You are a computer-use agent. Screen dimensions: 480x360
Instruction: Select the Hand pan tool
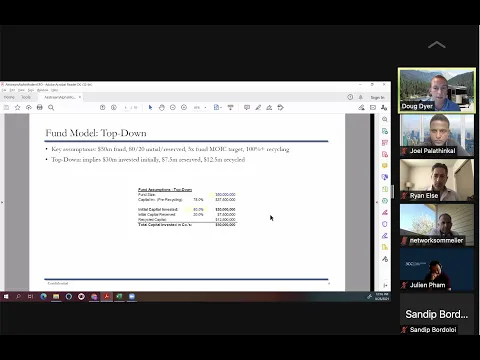162,107
